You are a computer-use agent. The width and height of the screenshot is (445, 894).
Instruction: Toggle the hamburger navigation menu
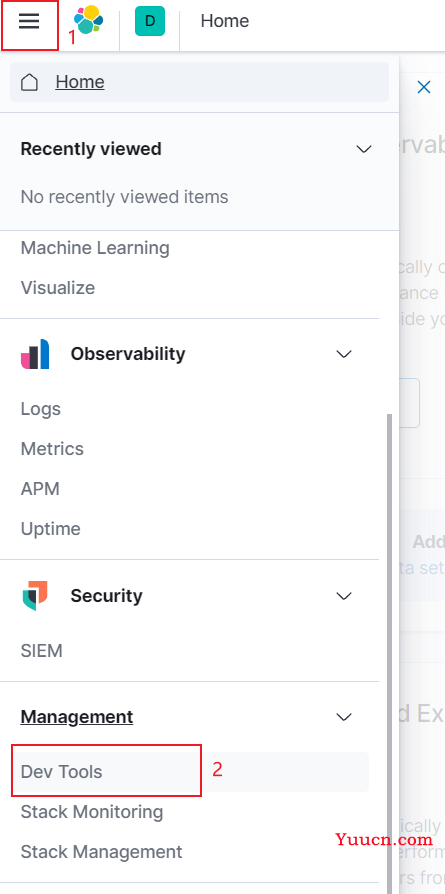(x=29, y=21)
